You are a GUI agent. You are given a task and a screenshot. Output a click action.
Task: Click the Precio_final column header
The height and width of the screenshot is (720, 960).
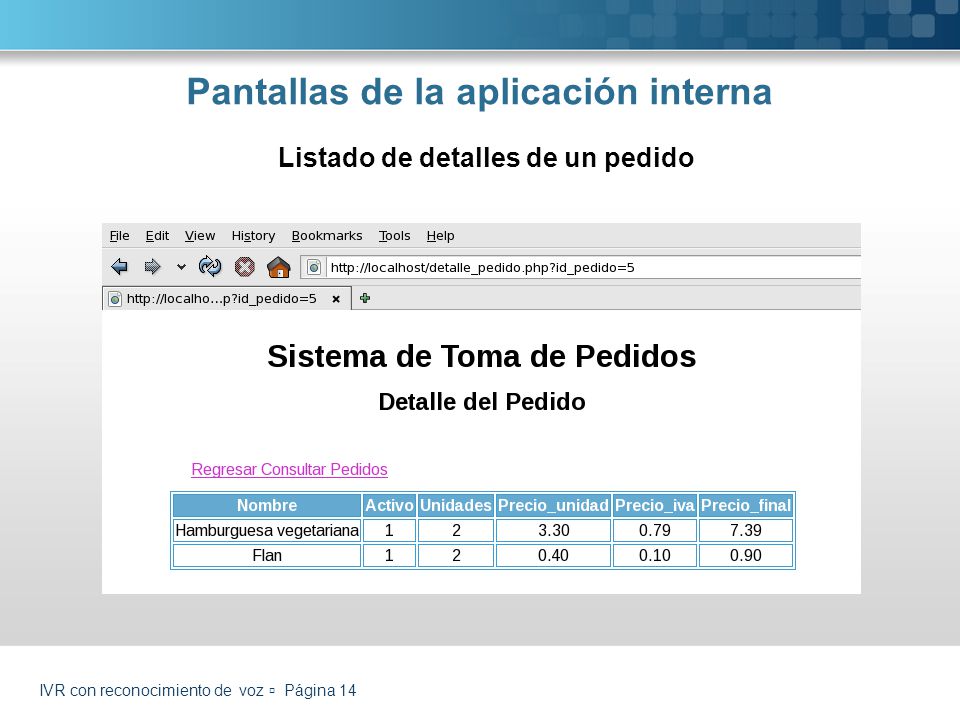[x=746, y=506]
